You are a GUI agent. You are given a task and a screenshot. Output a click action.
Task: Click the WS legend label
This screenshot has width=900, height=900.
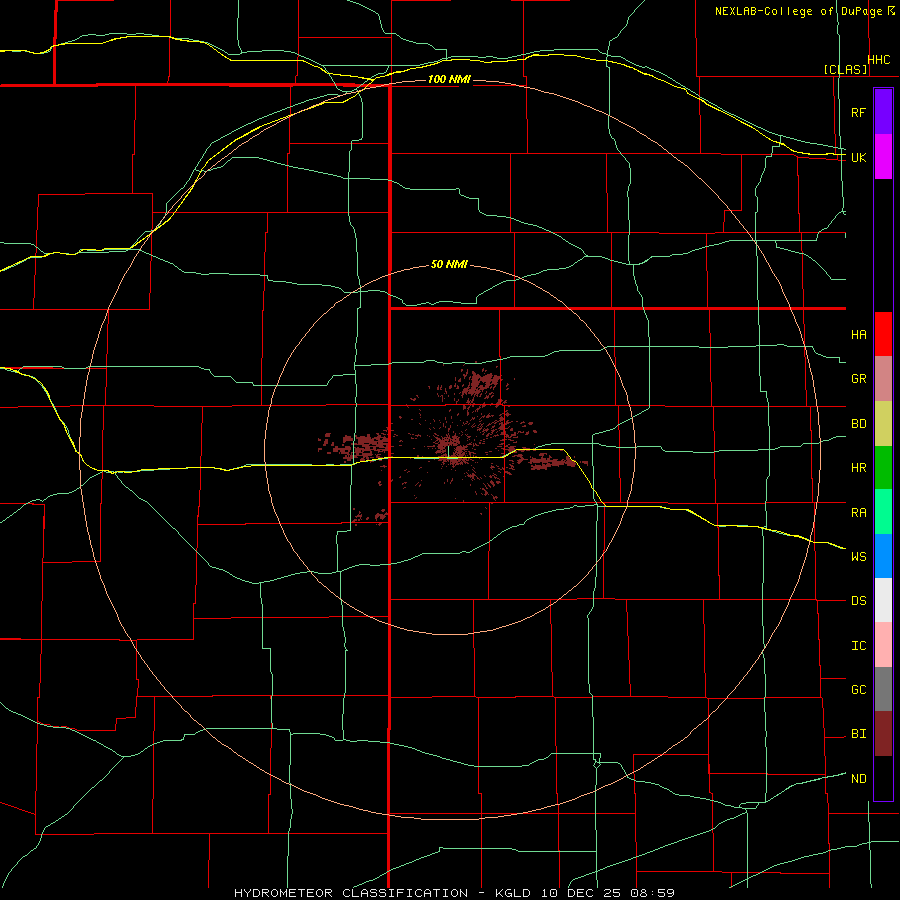[858, 556]
